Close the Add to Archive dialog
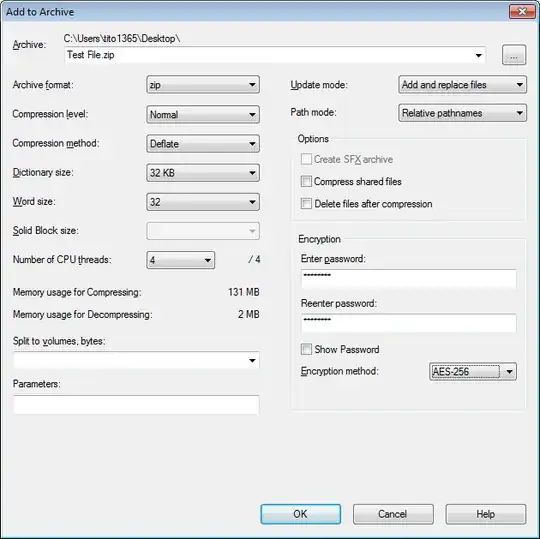The height and width of the screenshot is (539, 540). pyautogui.click(x=522, y=11)
